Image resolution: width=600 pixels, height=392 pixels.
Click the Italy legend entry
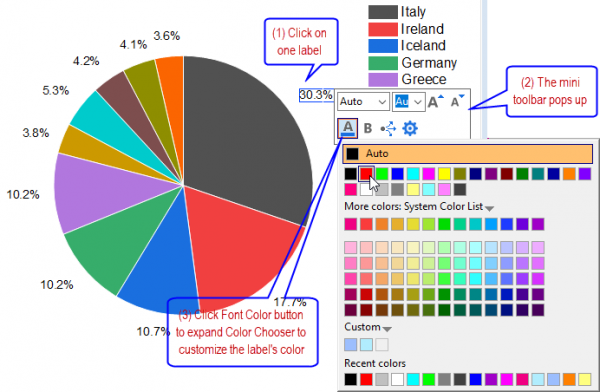pos(397,11)
